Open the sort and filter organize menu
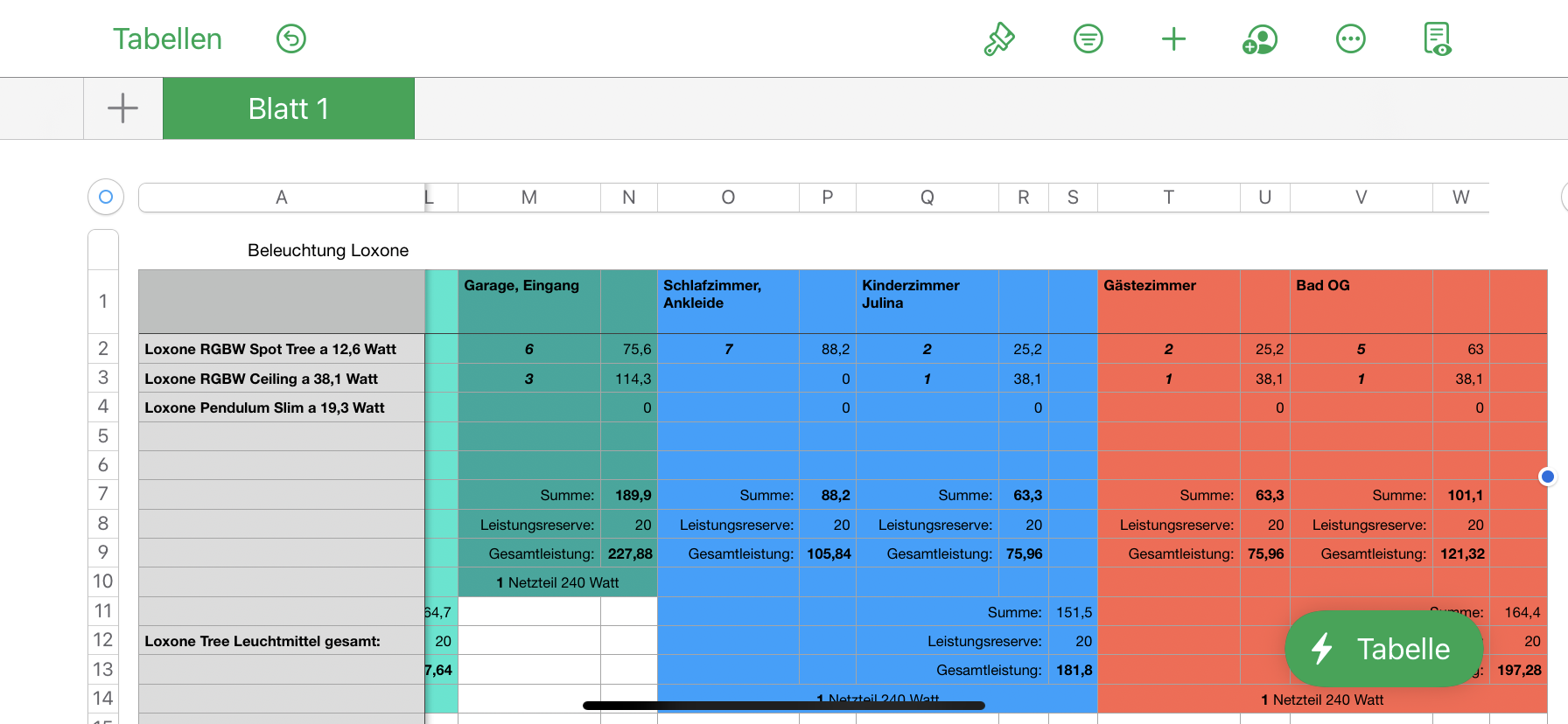Image resolution: width=1568 pixels, height=724 pixels. tap(1088, 38)
